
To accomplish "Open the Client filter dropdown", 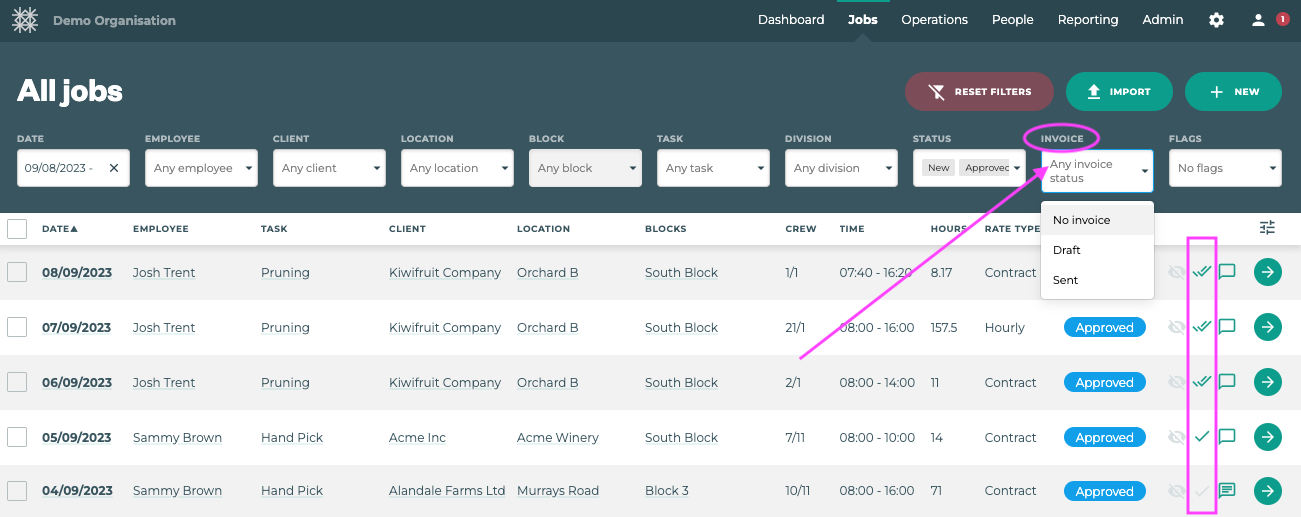I will pyautogui.click(x=329, y=168).
